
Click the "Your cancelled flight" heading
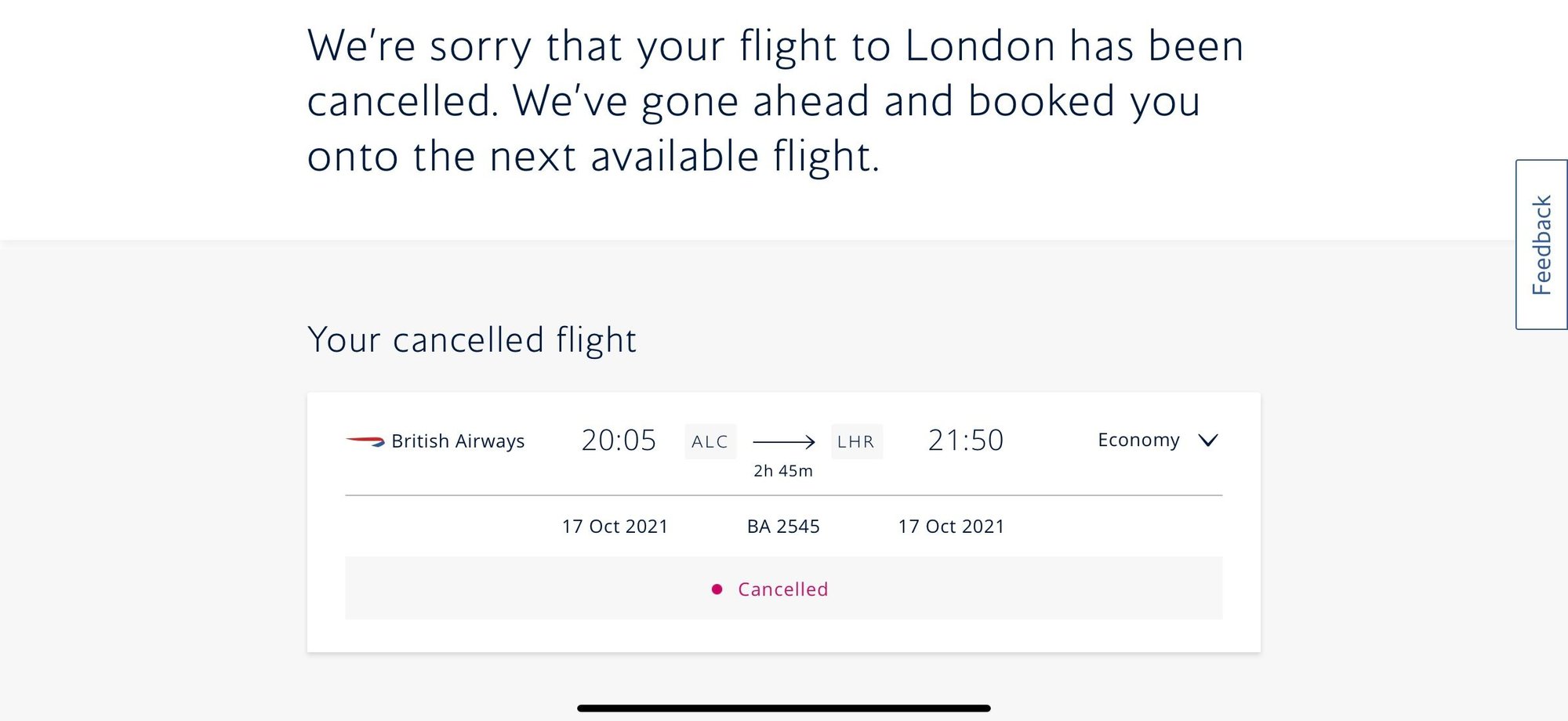click(472, 340)
